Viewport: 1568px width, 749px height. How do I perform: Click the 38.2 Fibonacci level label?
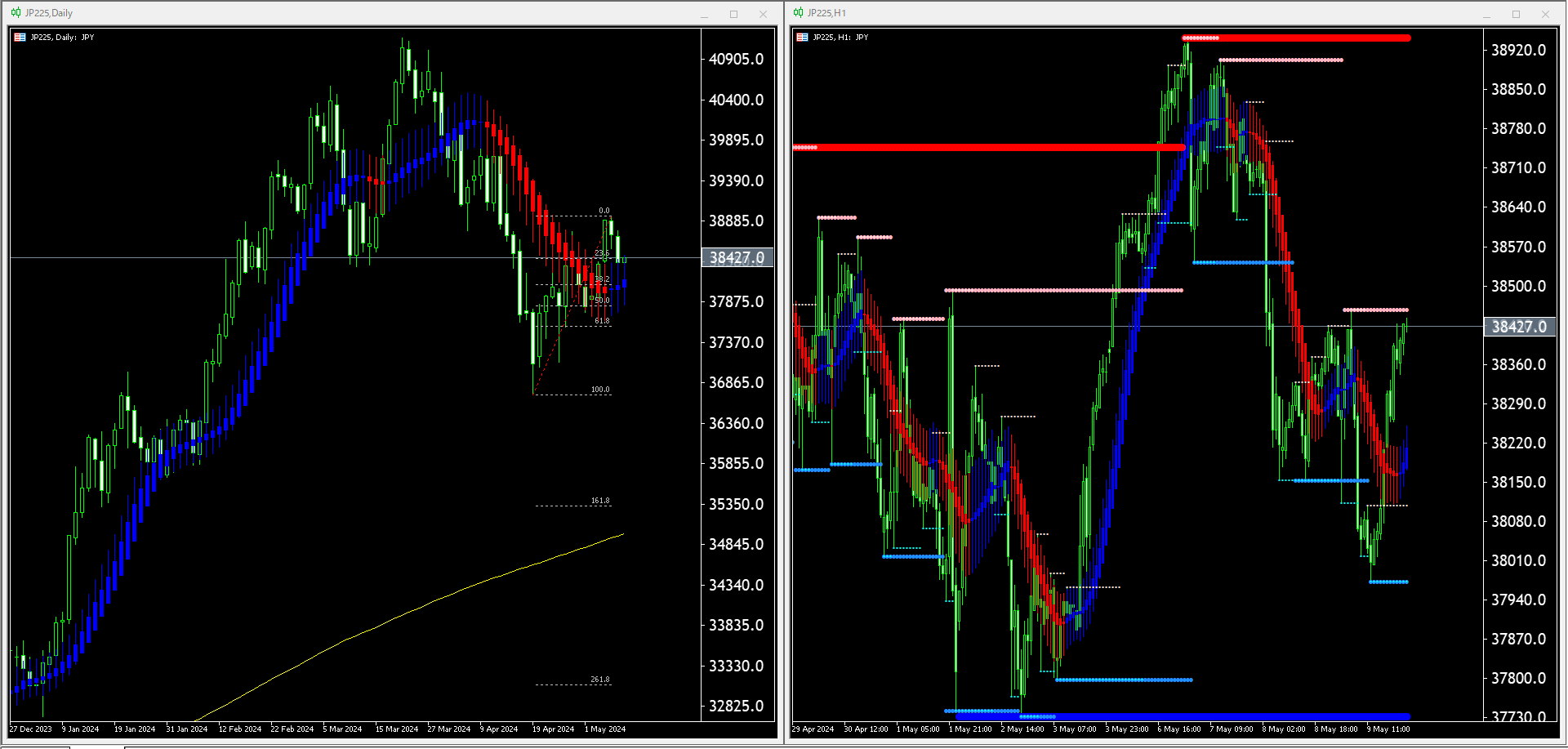[602, 279]
